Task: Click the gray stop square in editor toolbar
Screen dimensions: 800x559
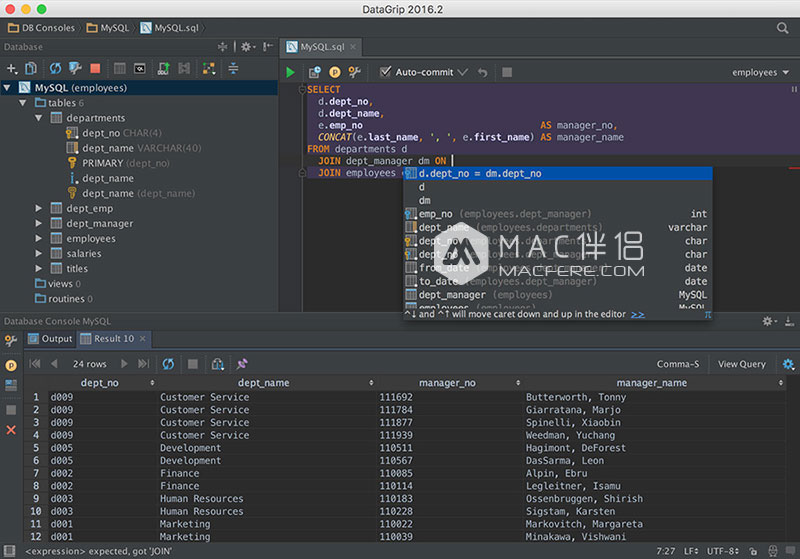Action: point(507,72)
